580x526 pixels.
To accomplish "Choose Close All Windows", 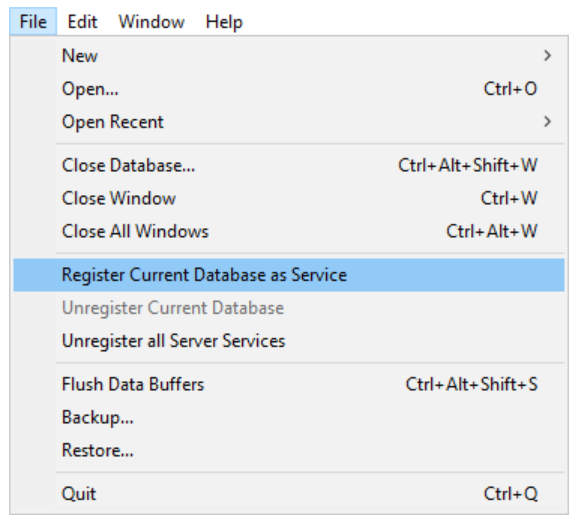I will pyautogui.click(x=289, y=231).
